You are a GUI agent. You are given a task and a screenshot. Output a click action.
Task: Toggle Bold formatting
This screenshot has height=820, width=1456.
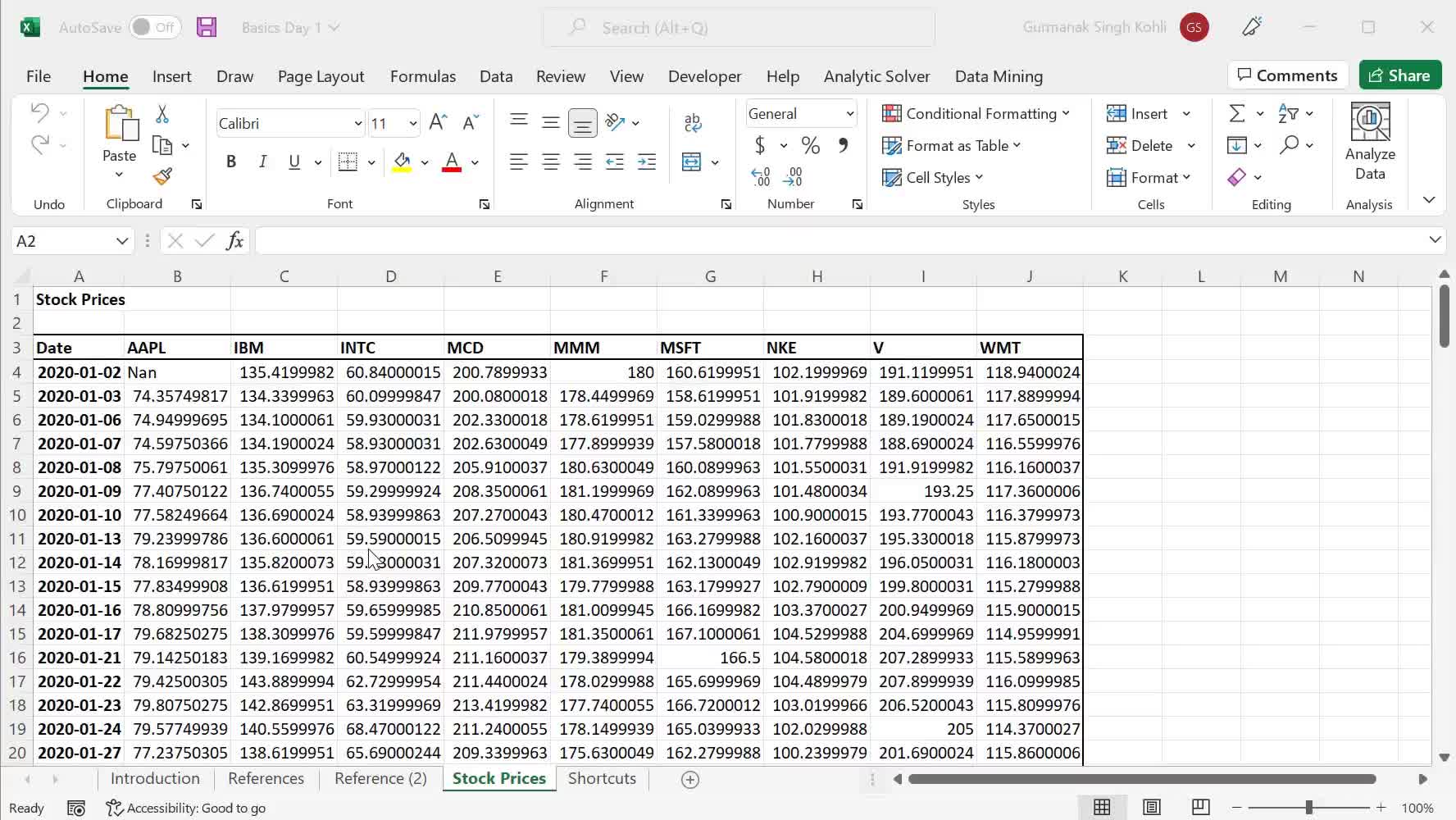(x=231, y=162)
